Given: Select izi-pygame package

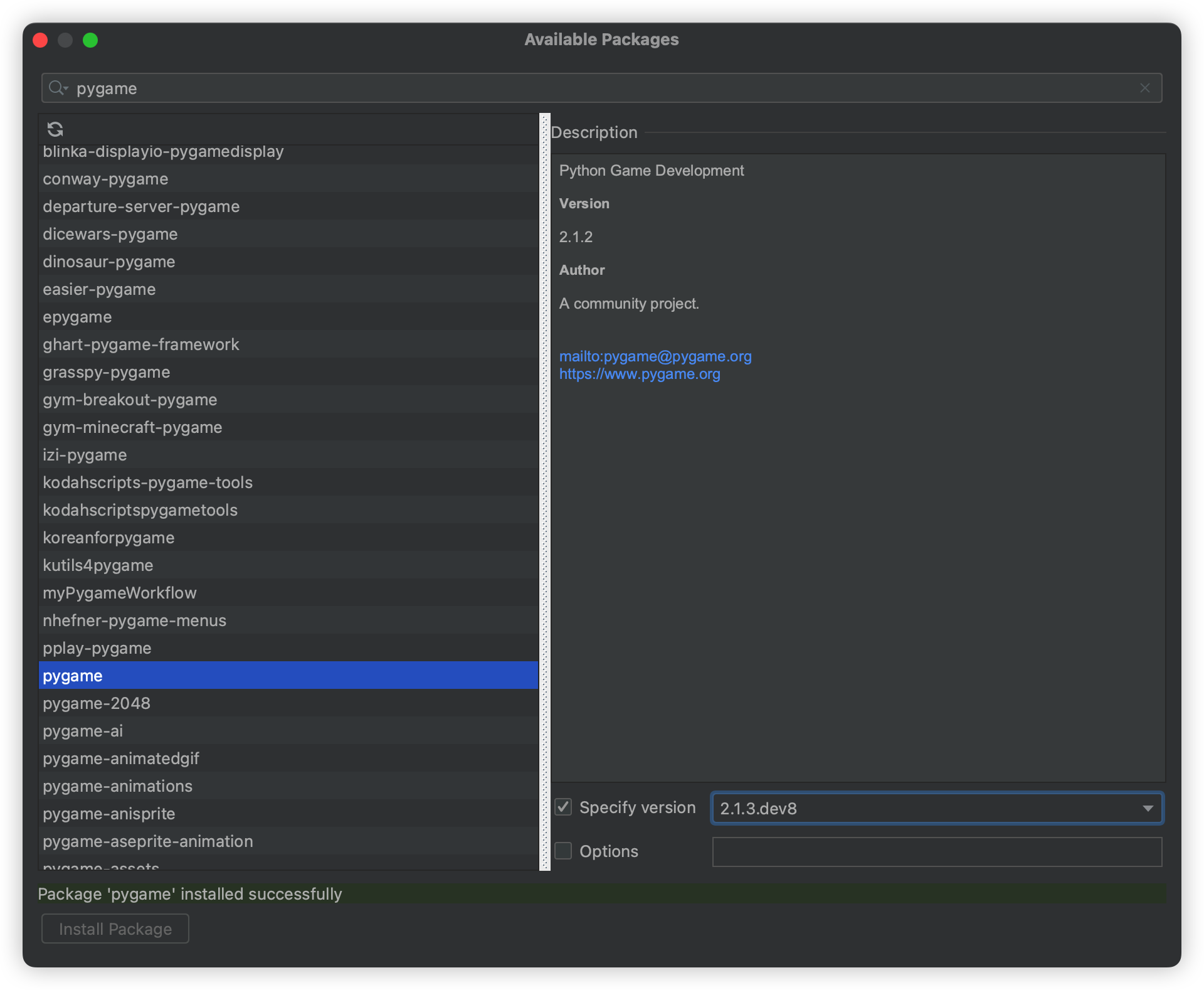Looking at the screenshot, I should pos(288,455).
